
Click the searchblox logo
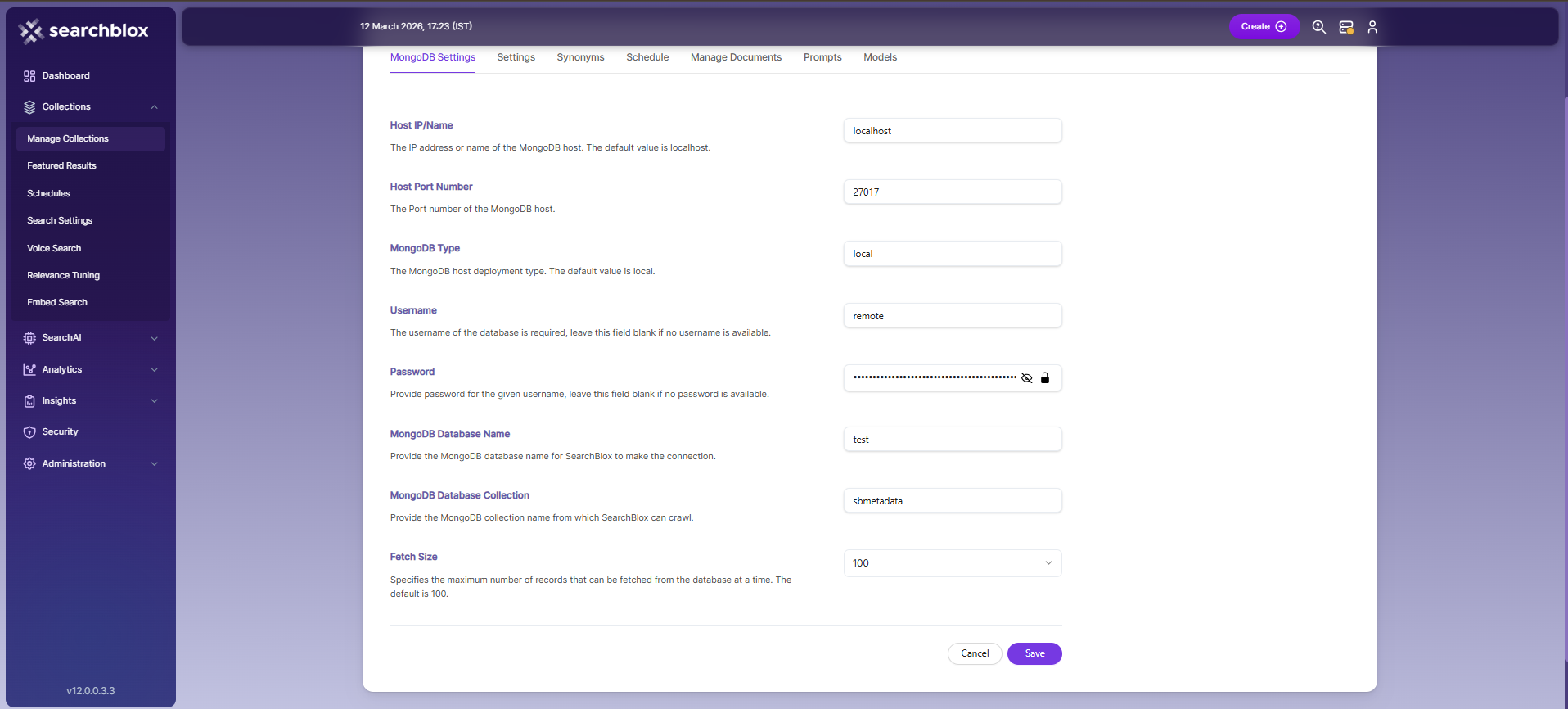click(x=83, y=31)
